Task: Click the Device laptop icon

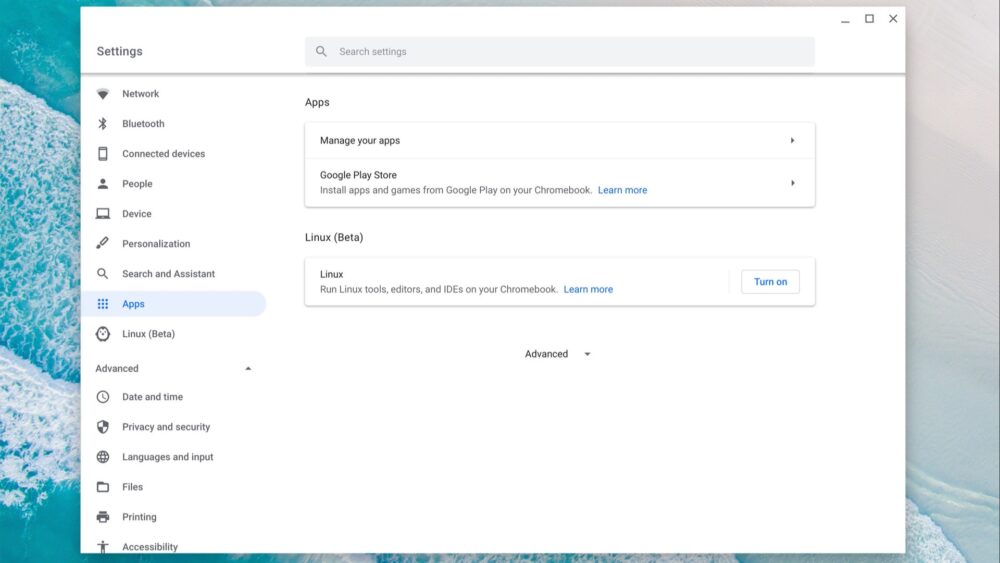Action: (103, 214)
